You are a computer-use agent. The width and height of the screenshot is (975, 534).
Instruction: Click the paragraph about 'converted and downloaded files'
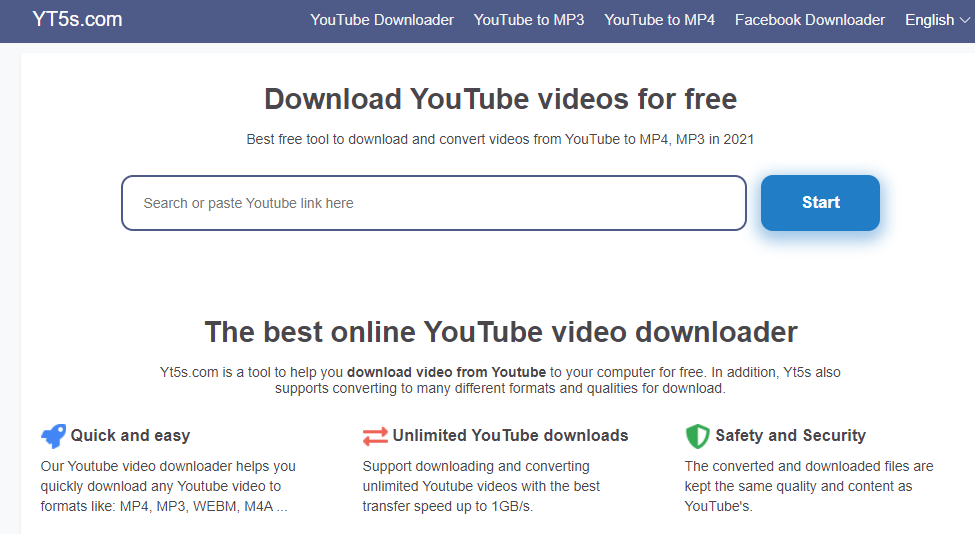[809, 486]
